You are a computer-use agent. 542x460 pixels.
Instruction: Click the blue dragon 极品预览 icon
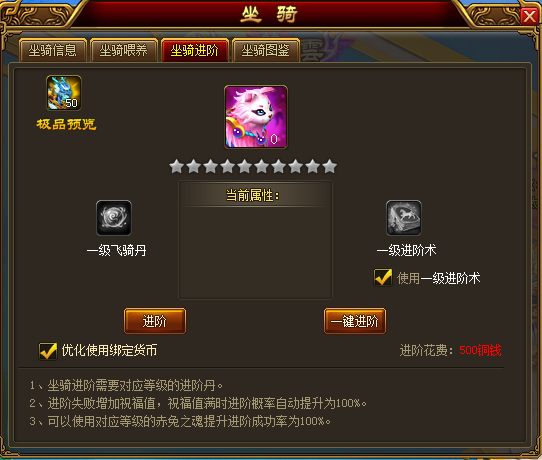click(64, 93)
